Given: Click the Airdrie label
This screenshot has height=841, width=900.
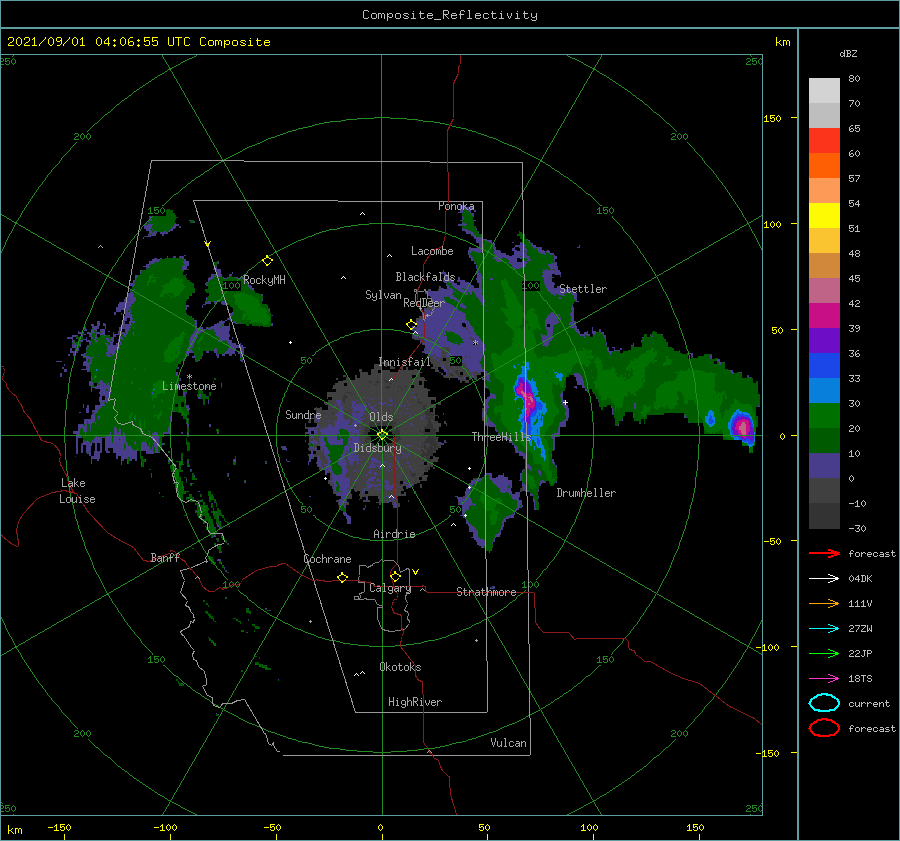Looking at the screenshot, I should click(394, 534).
